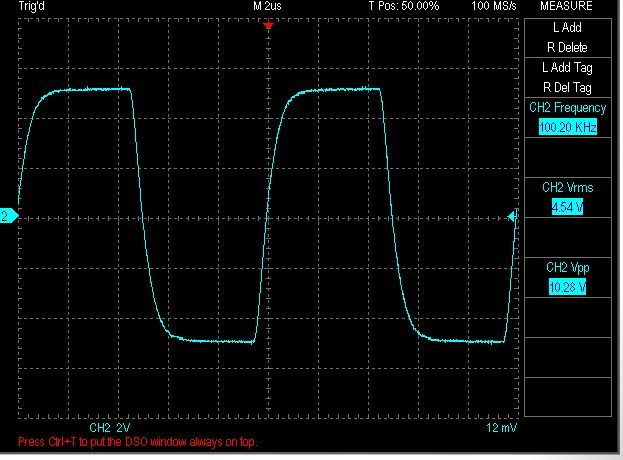Select the CH2 Vpp measurement label
The width and height of the screenshot is (623, 460).
click(x=567, y=267)
